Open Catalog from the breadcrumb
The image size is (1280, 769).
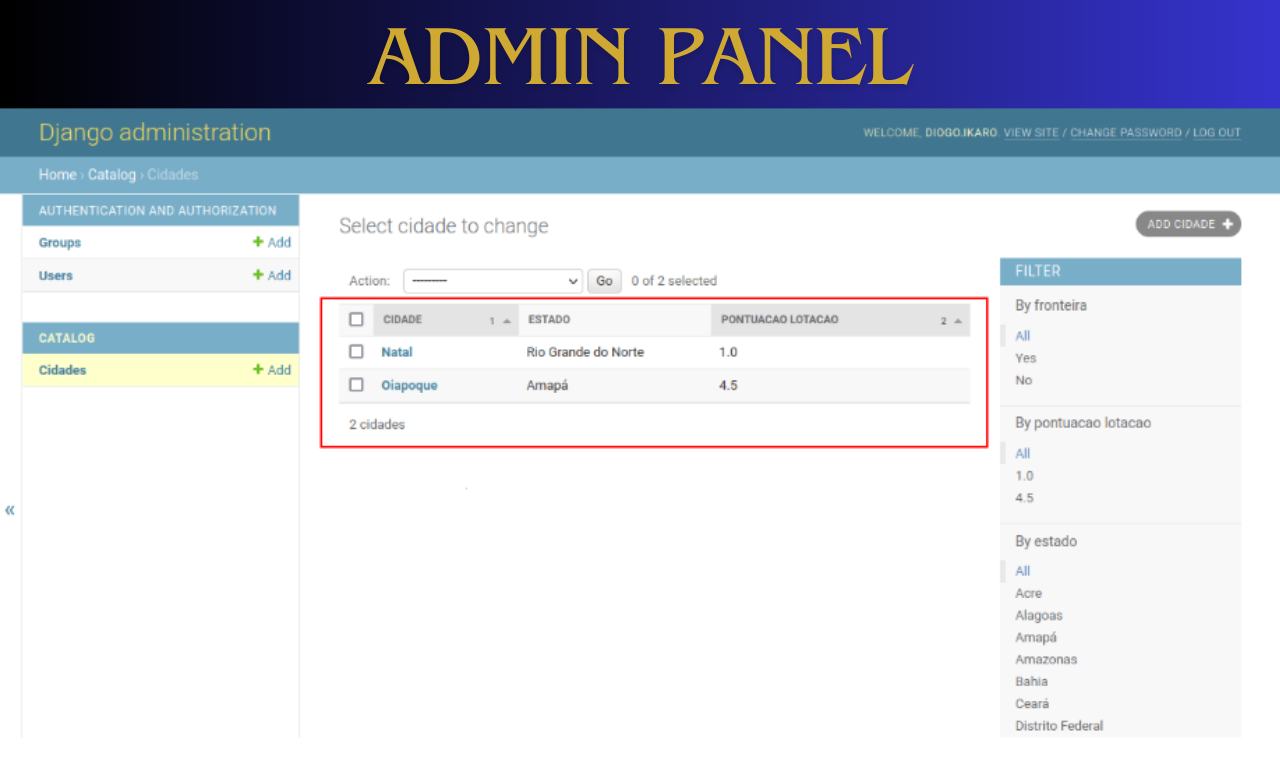pyautogui.click(x=112, y=174)
